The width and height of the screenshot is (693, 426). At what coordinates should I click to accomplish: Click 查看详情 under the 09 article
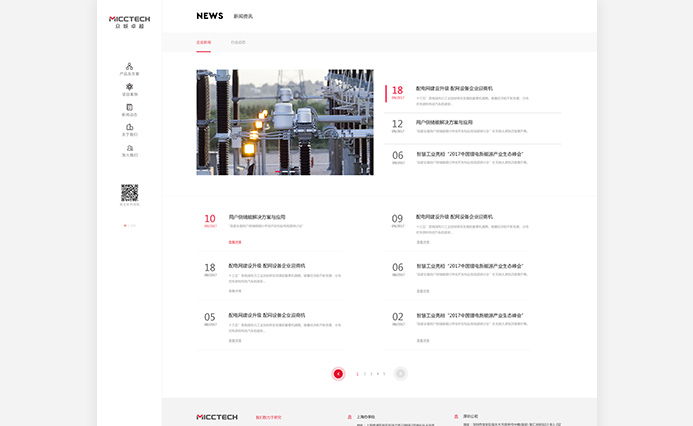[423, 242]
